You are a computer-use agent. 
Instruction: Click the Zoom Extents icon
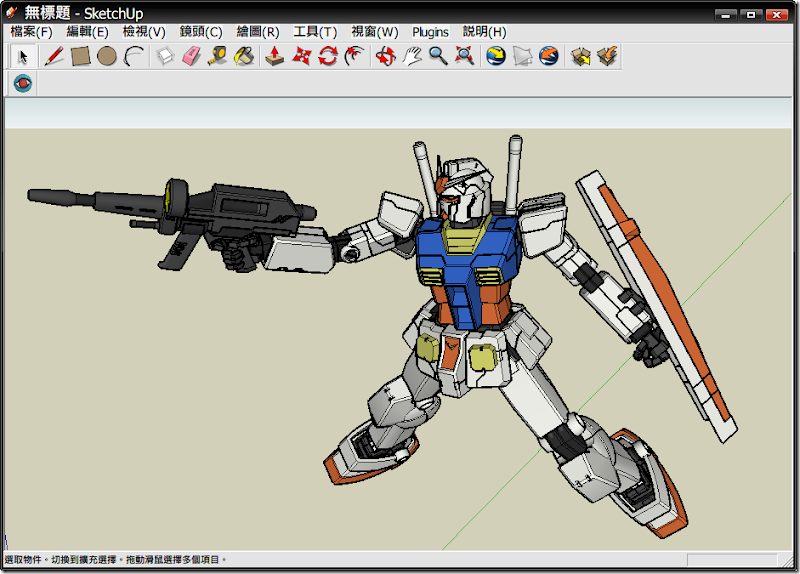click(x=464, y=56)
